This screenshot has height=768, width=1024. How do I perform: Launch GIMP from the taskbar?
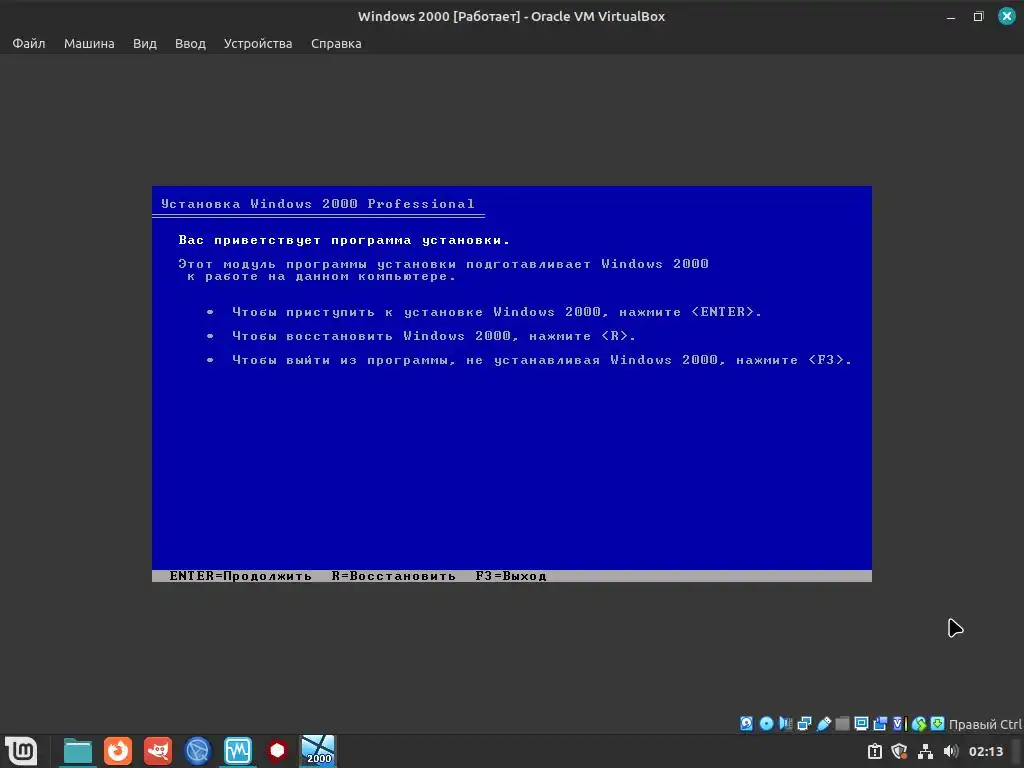coord(158,751)
